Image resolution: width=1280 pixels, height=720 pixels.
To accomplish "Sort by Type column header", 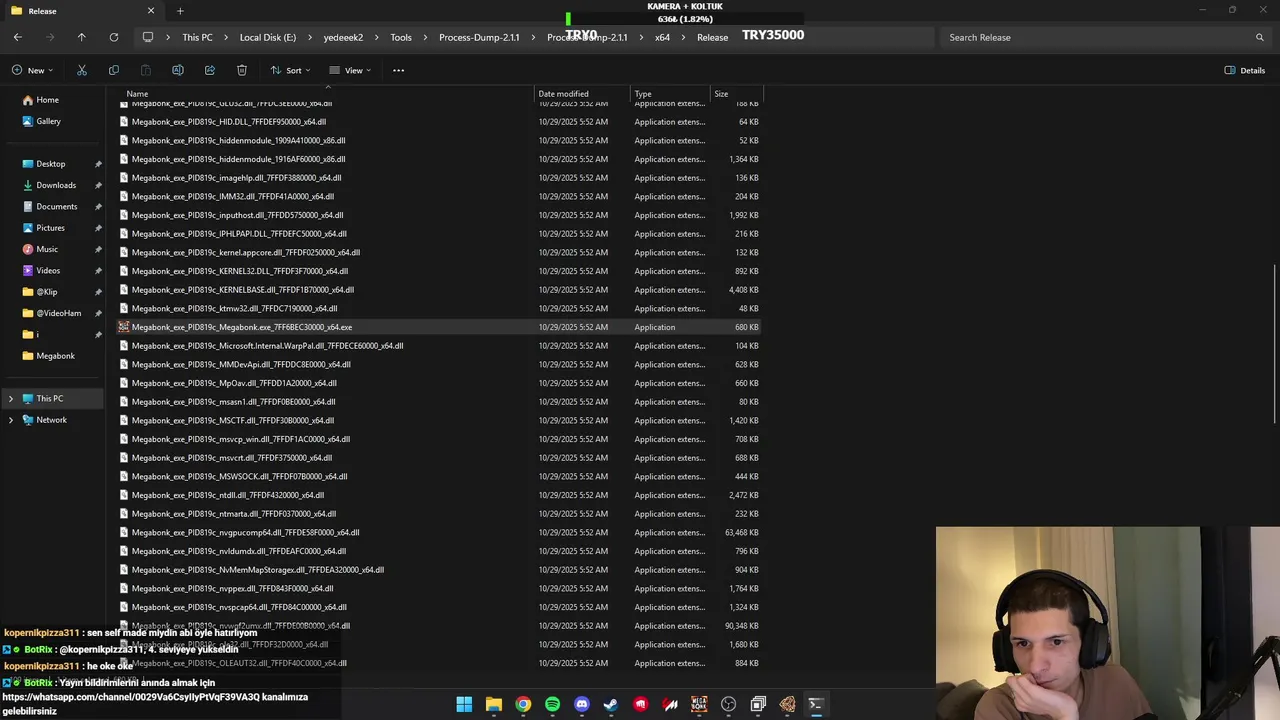I will (643, 94).
